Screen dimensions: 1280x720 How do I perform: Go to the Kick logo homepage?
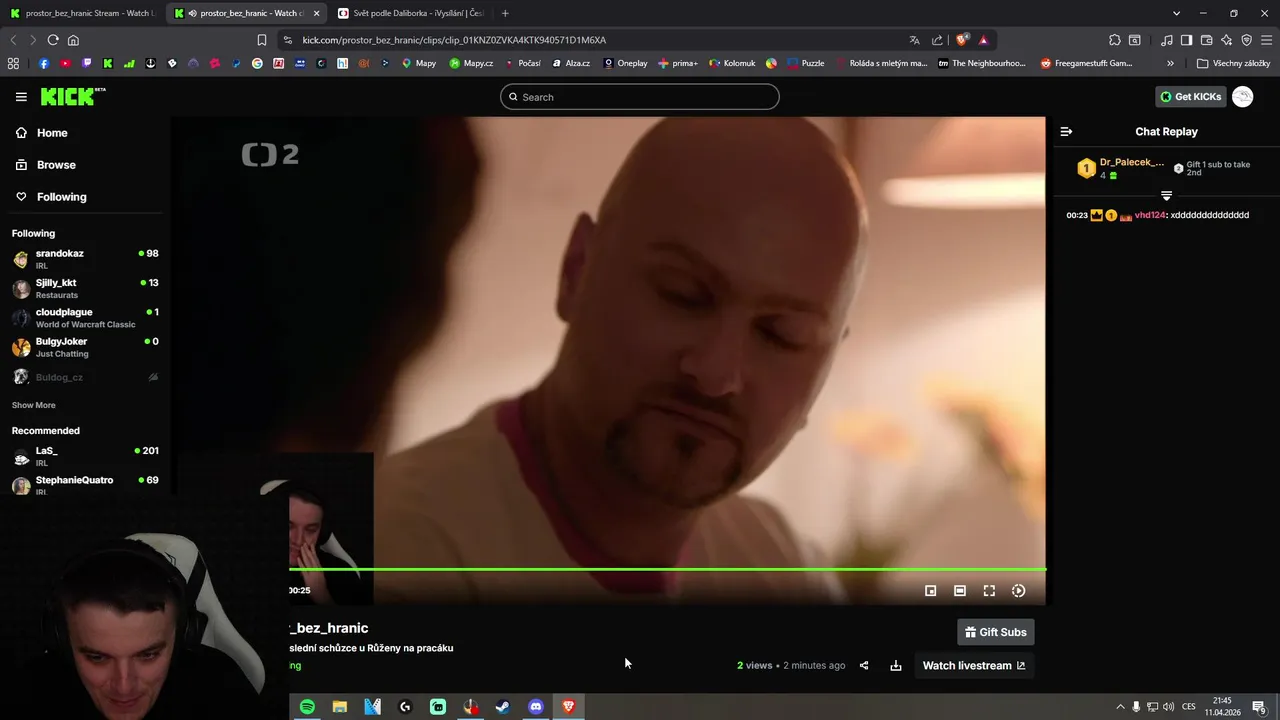[73, 96]
